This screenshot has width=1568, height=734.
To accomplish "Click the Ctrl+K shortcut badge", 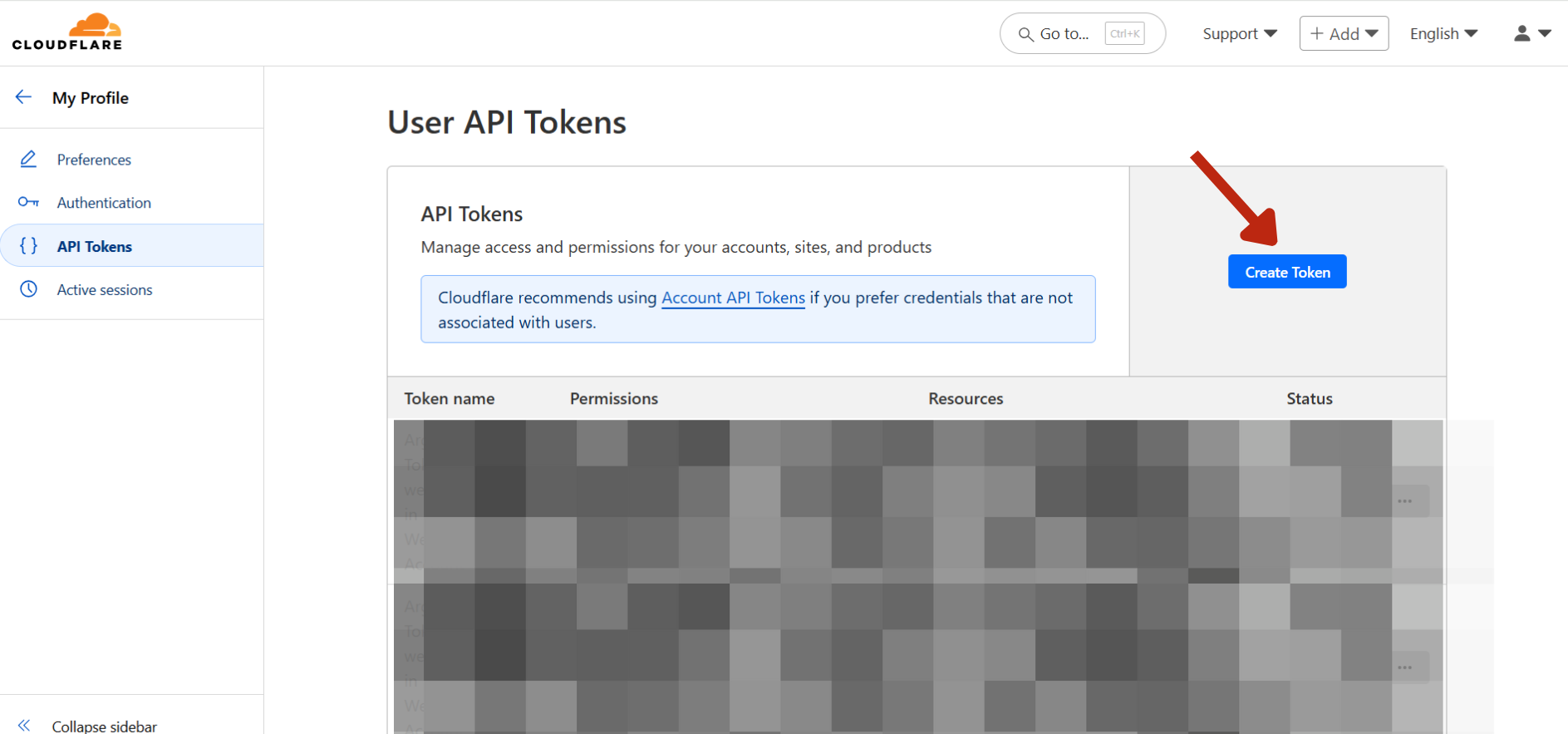I will click(x=1125, y=33).
